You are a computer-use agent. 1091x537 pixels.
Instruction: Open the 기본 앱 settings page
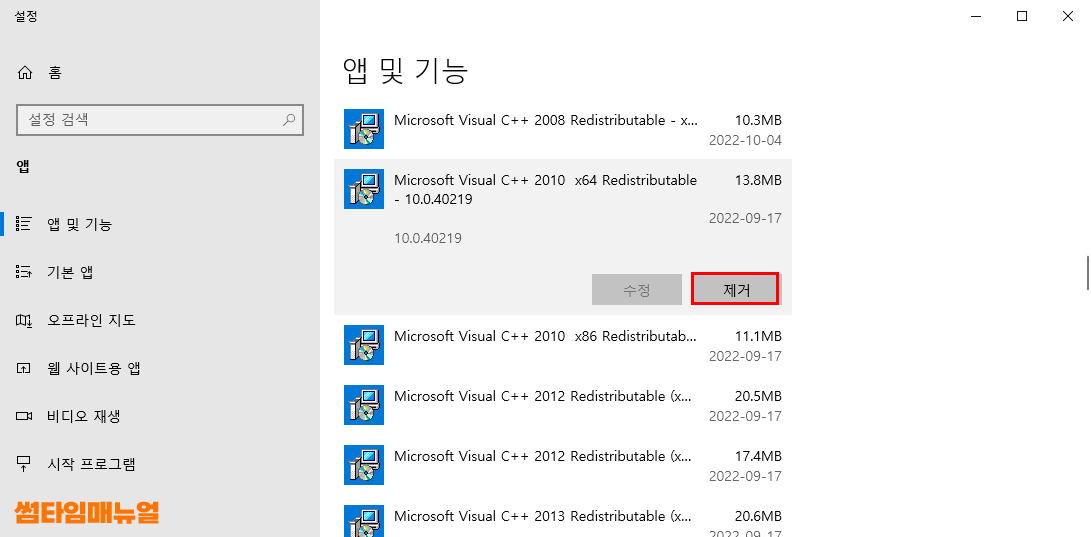(x=160, y=272)
